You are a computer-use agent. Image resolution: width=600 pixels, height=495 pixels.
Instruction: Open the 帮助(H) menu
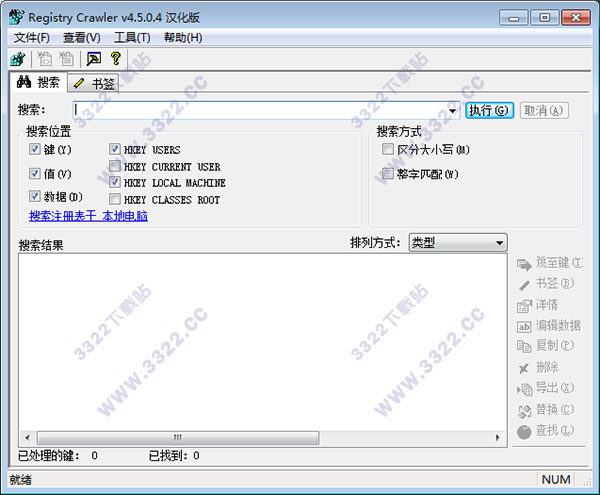[183, 37]
